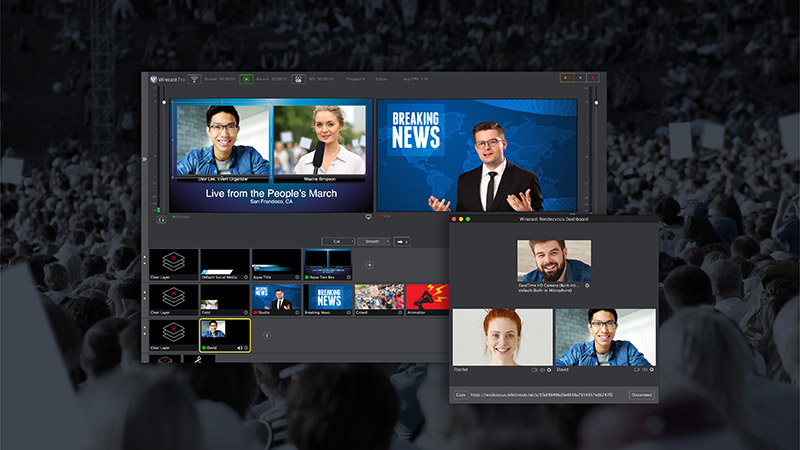The height and width of the screenshot is (450, 800).
Task: Open settings gear on Aqua Title shot
Action: click(297, 278)
